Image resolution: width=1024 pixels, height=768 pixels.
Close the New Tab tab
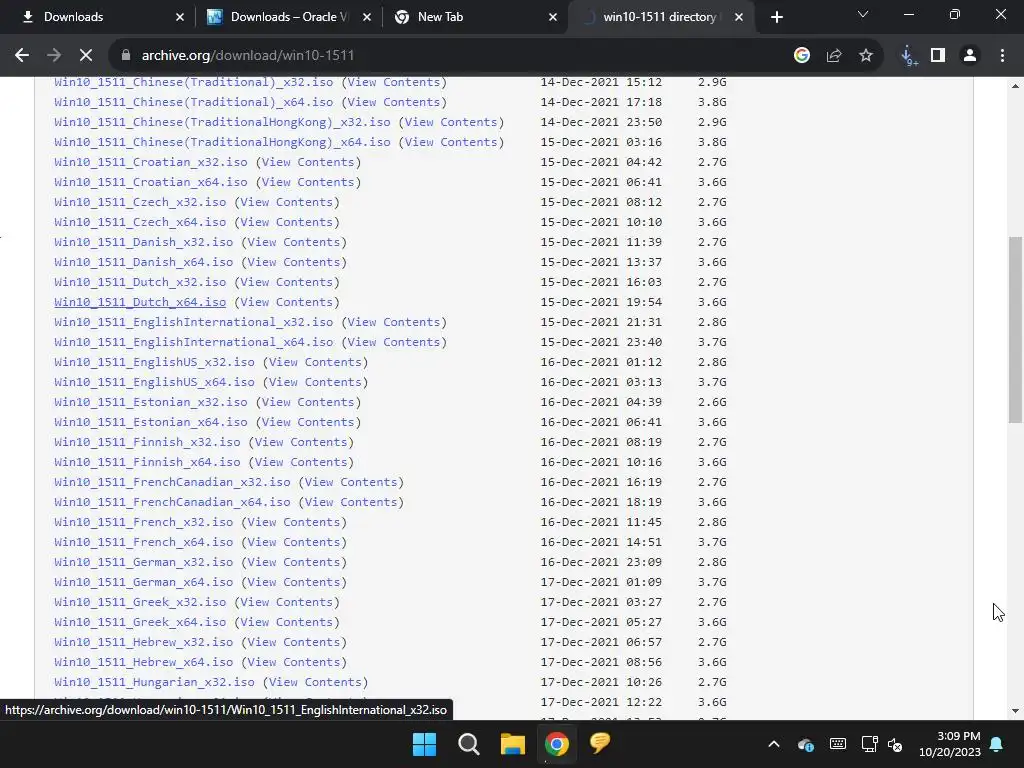point(553,17)
